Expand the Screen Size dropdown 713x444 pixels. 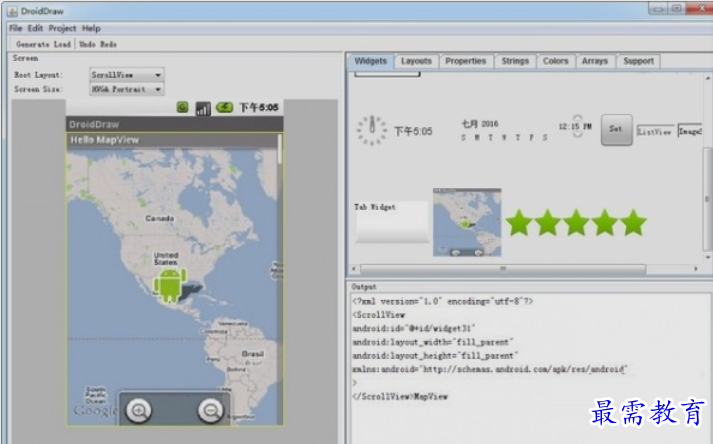coord(127,89)
